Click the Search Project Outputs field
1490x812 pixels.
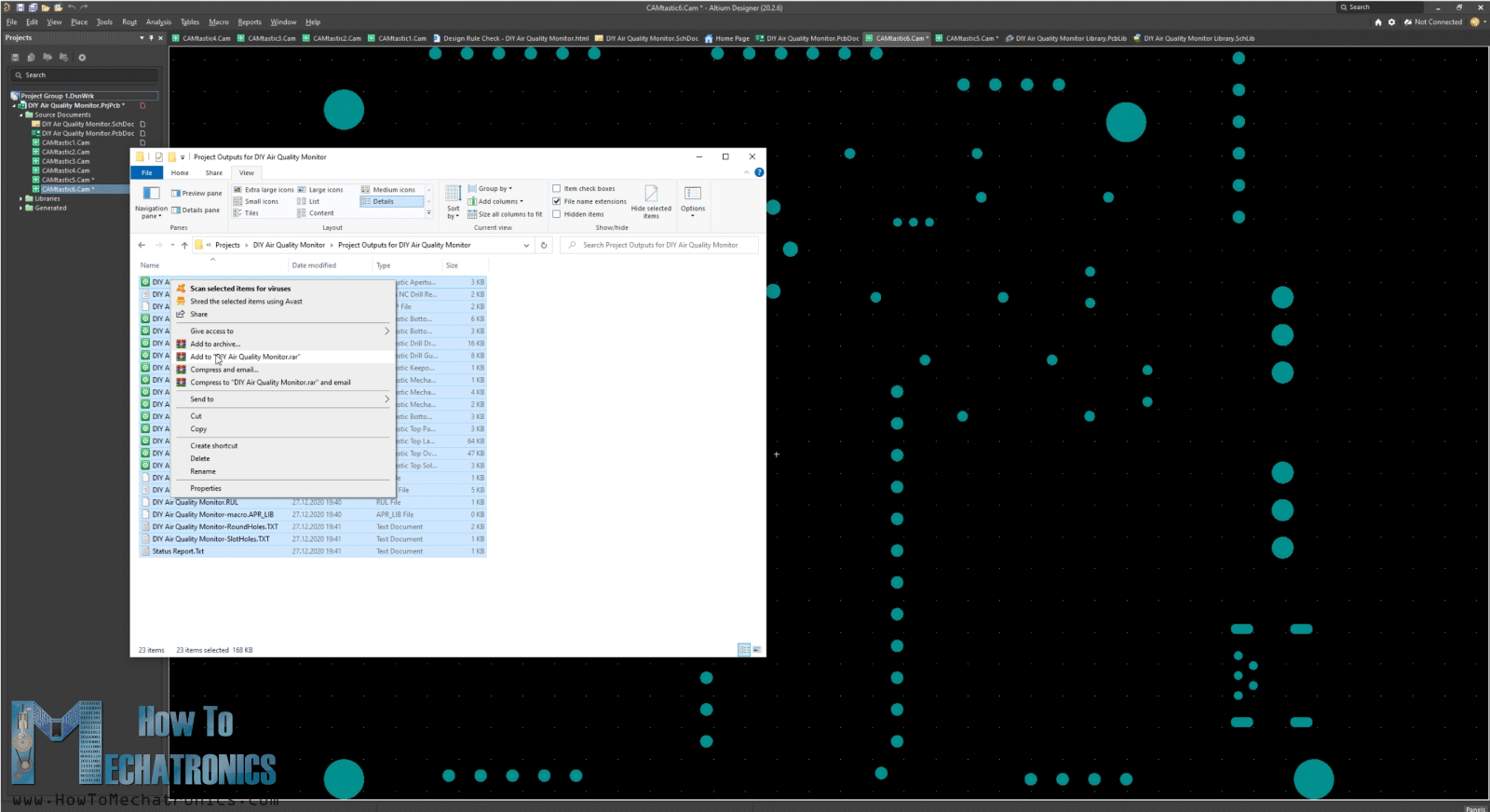click(x=661, y=246)
